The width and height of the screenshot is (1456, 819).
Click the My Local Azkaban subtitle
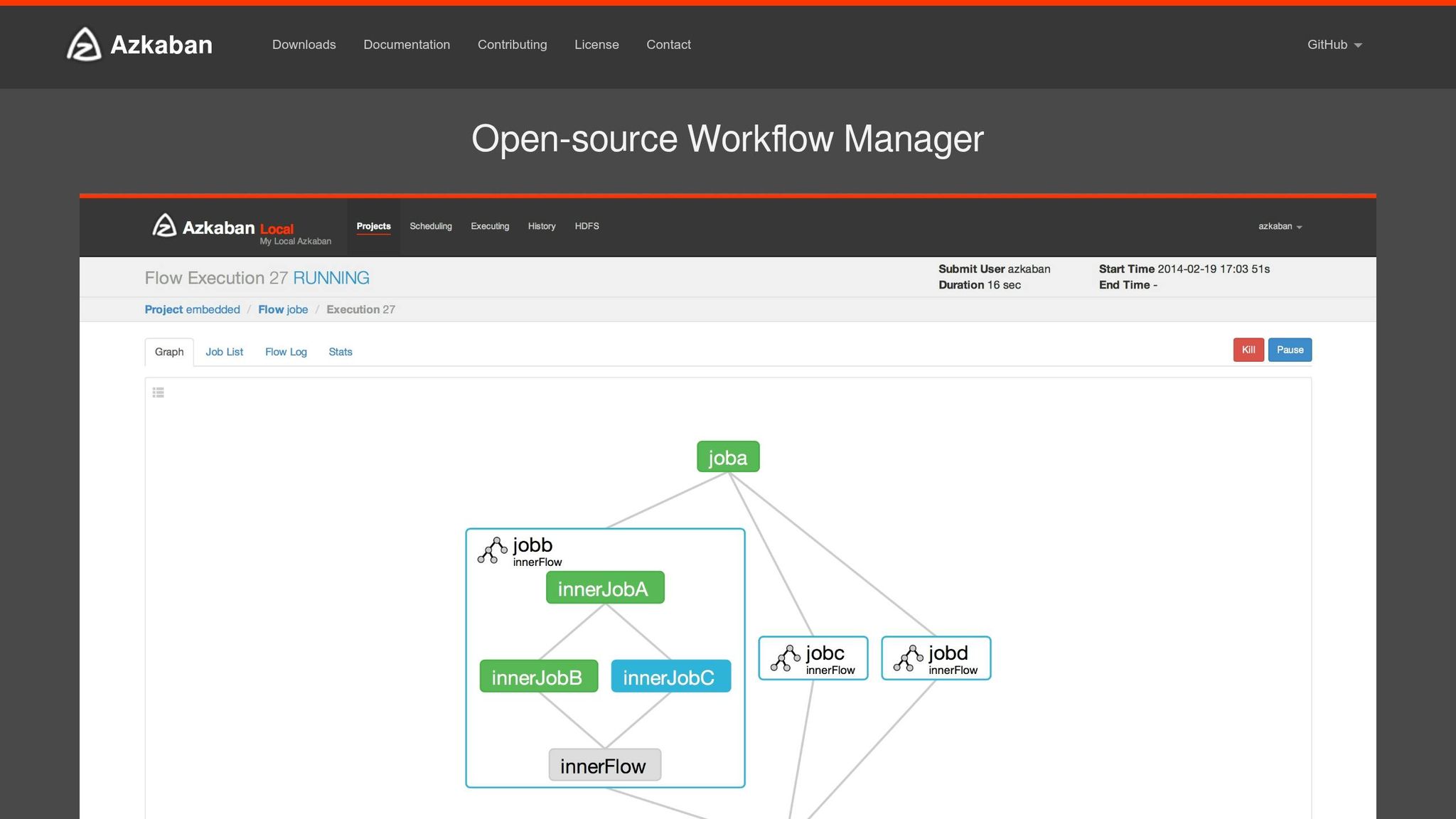click(295, 242)
